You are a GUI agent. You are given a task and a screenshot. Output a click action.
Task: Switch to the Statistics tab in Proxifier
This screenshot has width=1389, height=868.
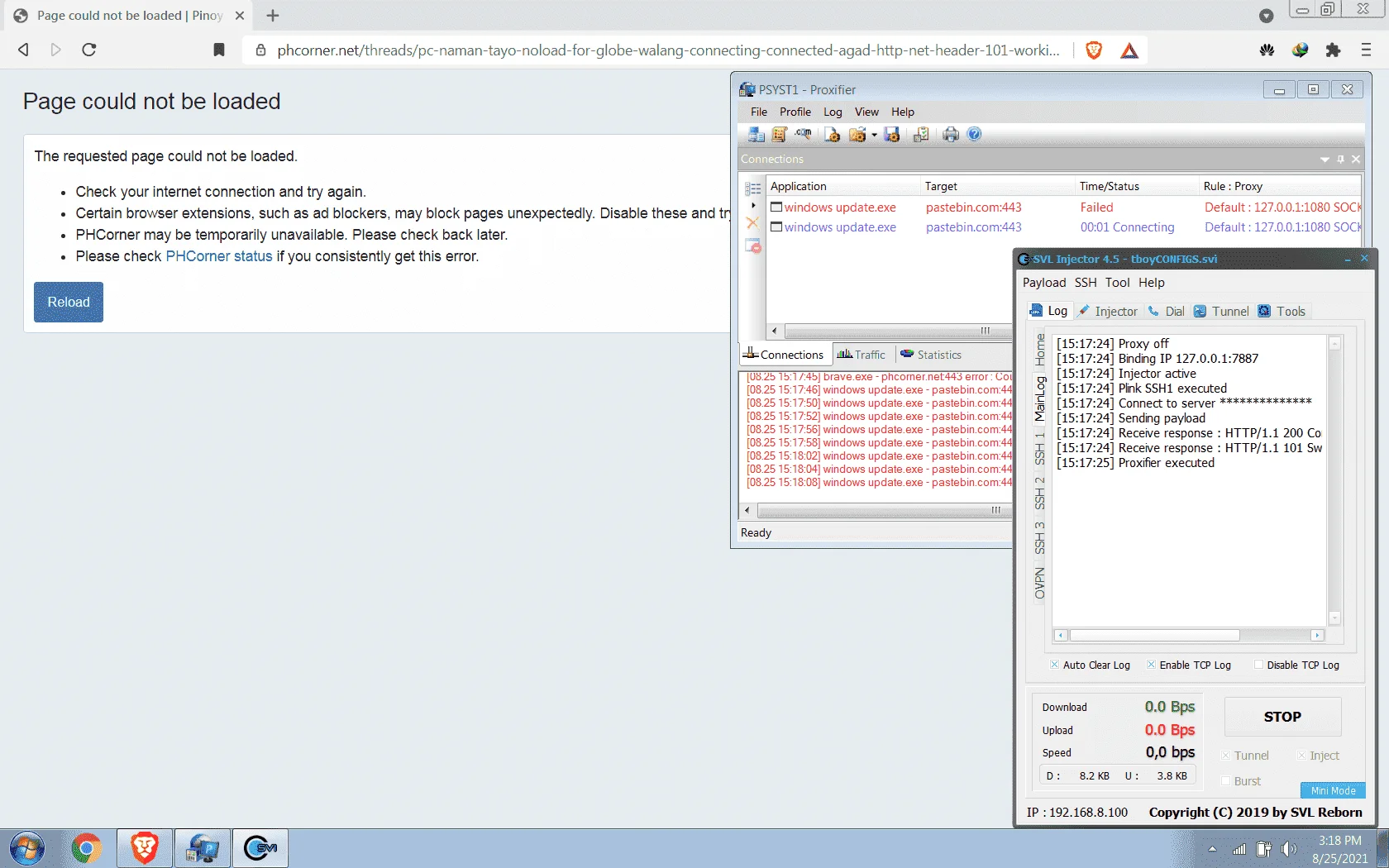point(931,355)
